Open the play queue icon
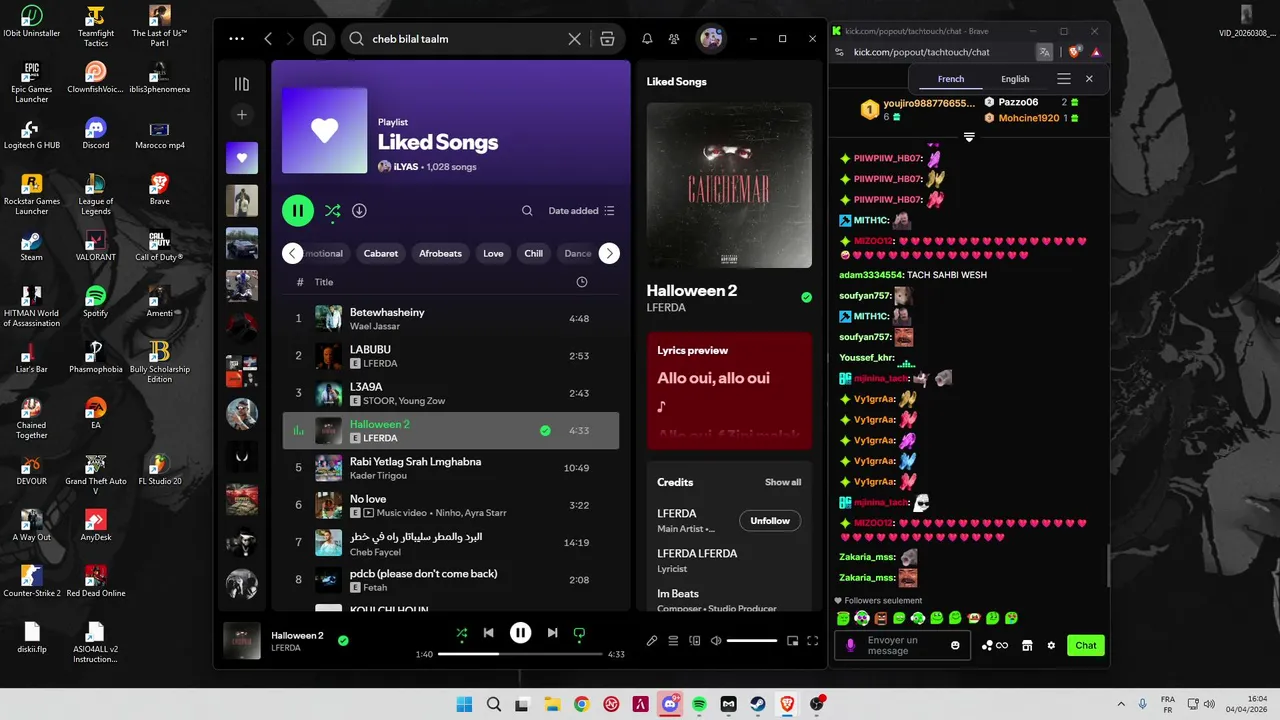 (x=673, y=641)
